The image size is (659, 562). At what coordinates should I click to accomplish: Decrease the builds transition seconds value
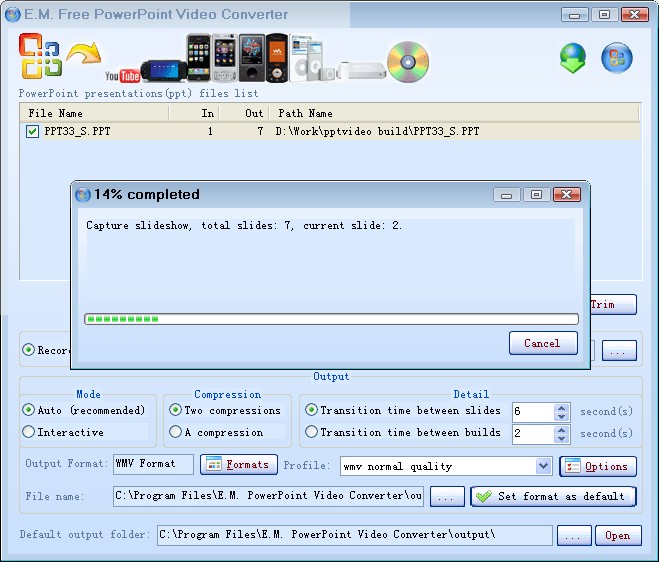pyautogui.click(x=561, y=439)
